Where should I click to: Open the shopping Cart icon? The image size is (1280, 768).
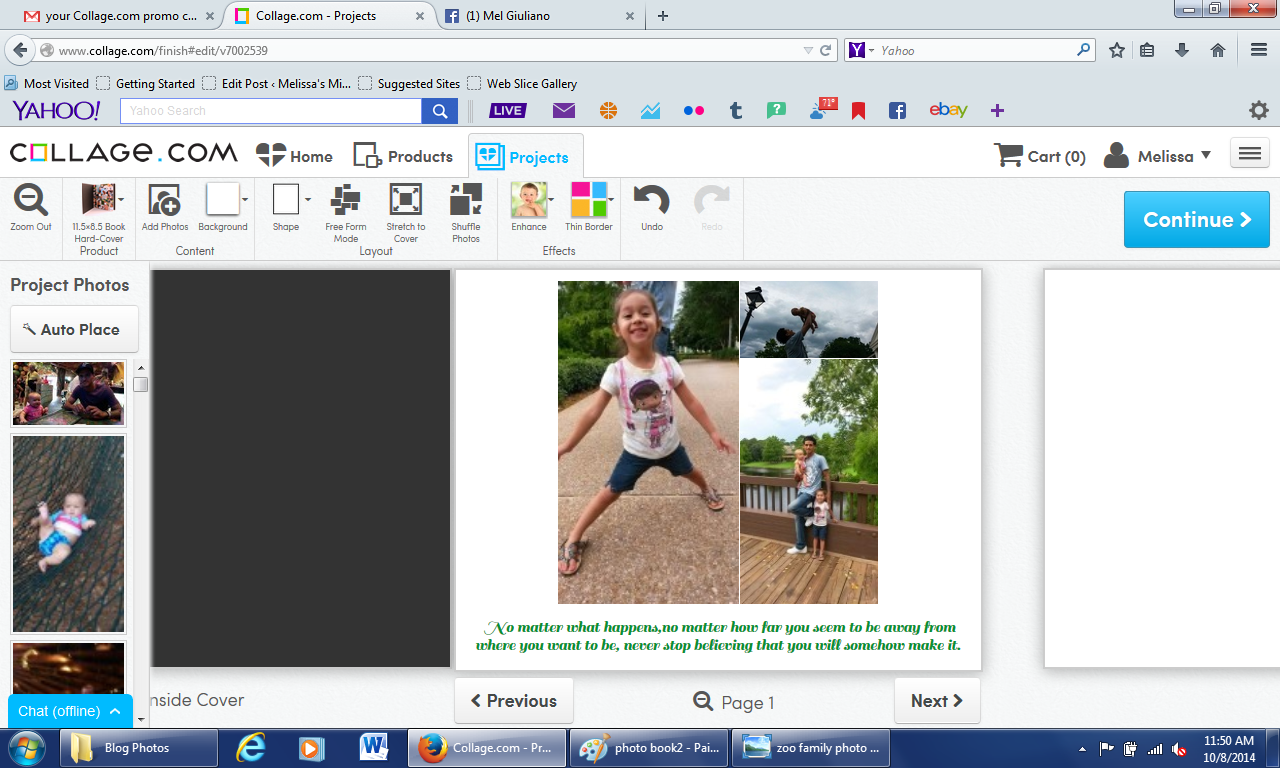[x=1008, y=155]
